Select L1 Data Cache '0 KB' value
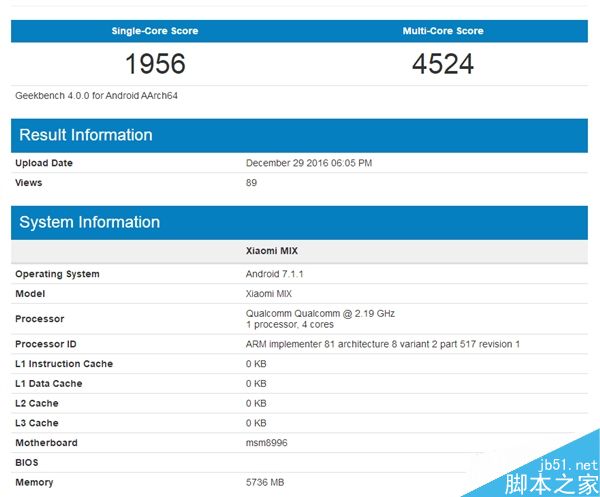 point(256,384)
